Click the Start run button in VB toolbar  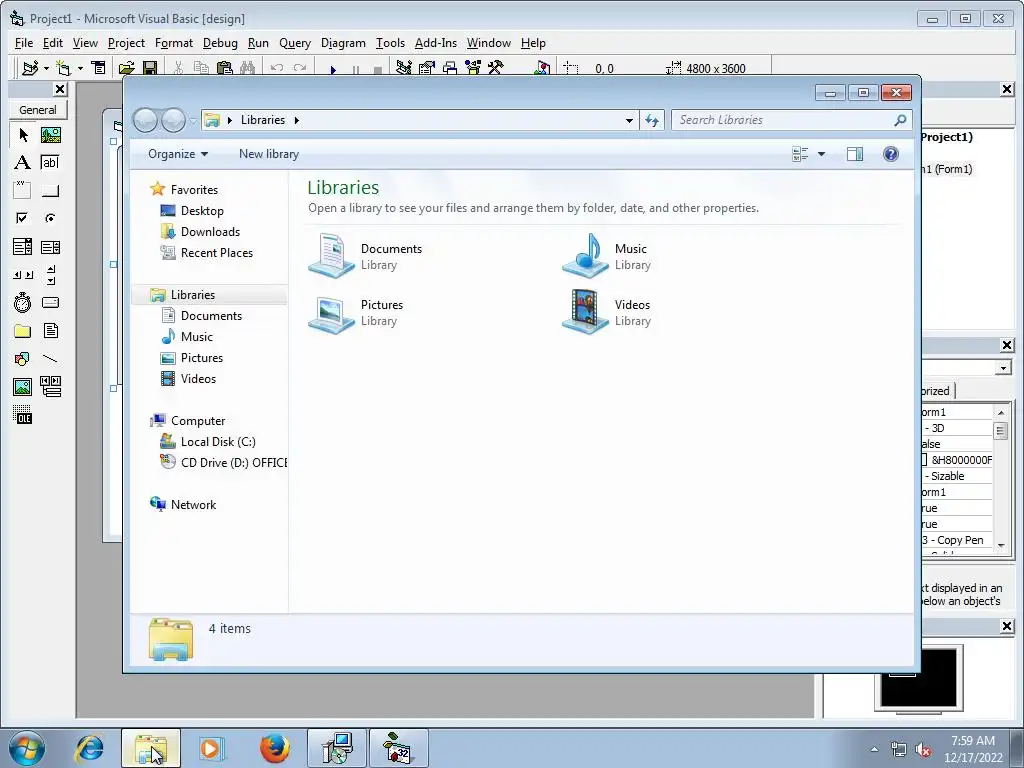pyautogui.click(x=333, y=69)
